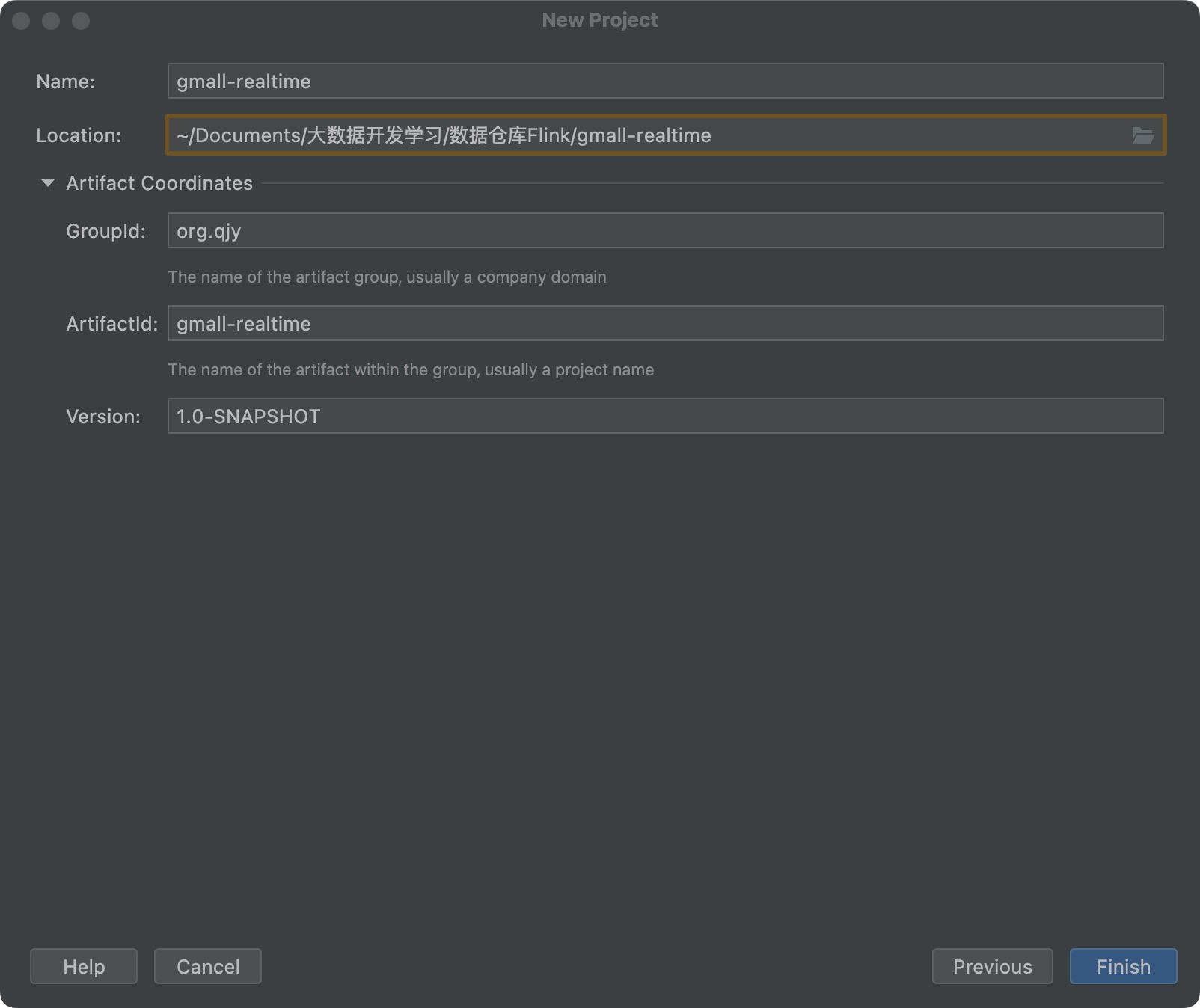The image size is (1200, 1008).
Task: Click the Version field showing 1.0-SNAPSHOT
Action: pos(664,417)
